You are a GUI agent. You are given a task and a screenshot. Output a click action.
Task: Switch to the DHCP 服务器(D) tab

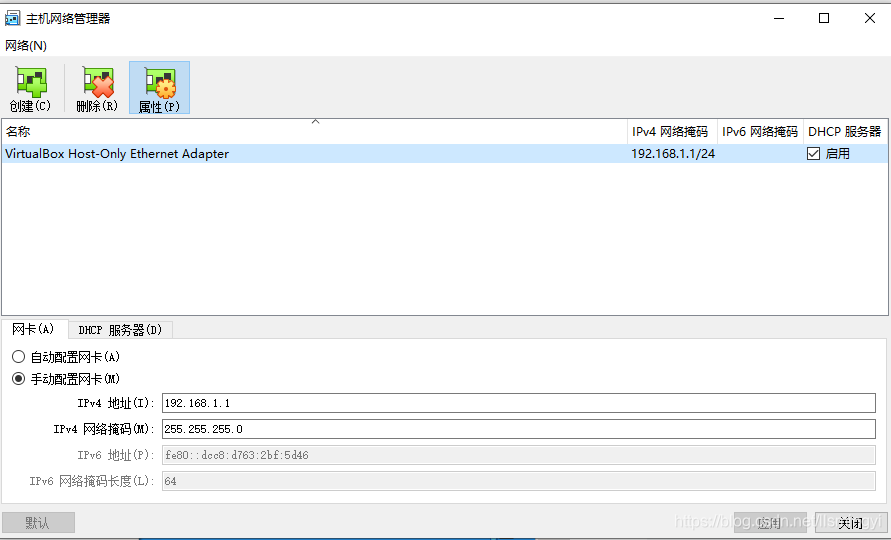point(120,330)
